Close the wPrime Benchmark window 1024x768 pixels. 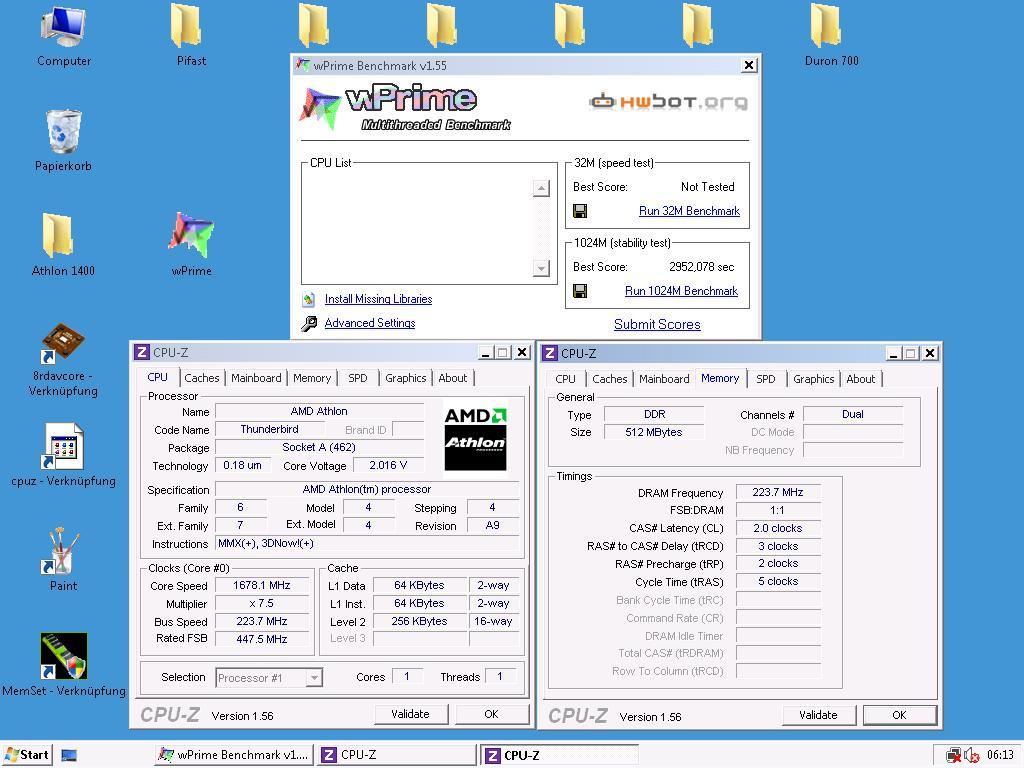[x=749, y=65]
